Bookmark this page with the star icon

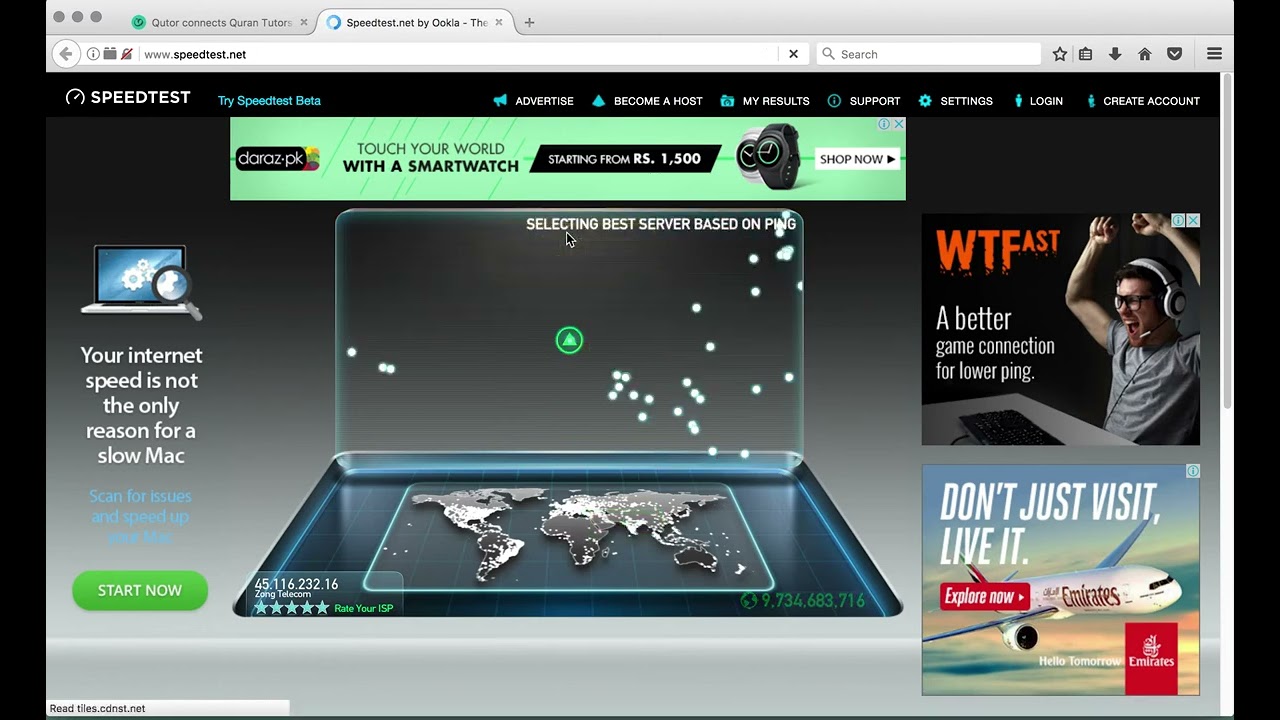1060,54
